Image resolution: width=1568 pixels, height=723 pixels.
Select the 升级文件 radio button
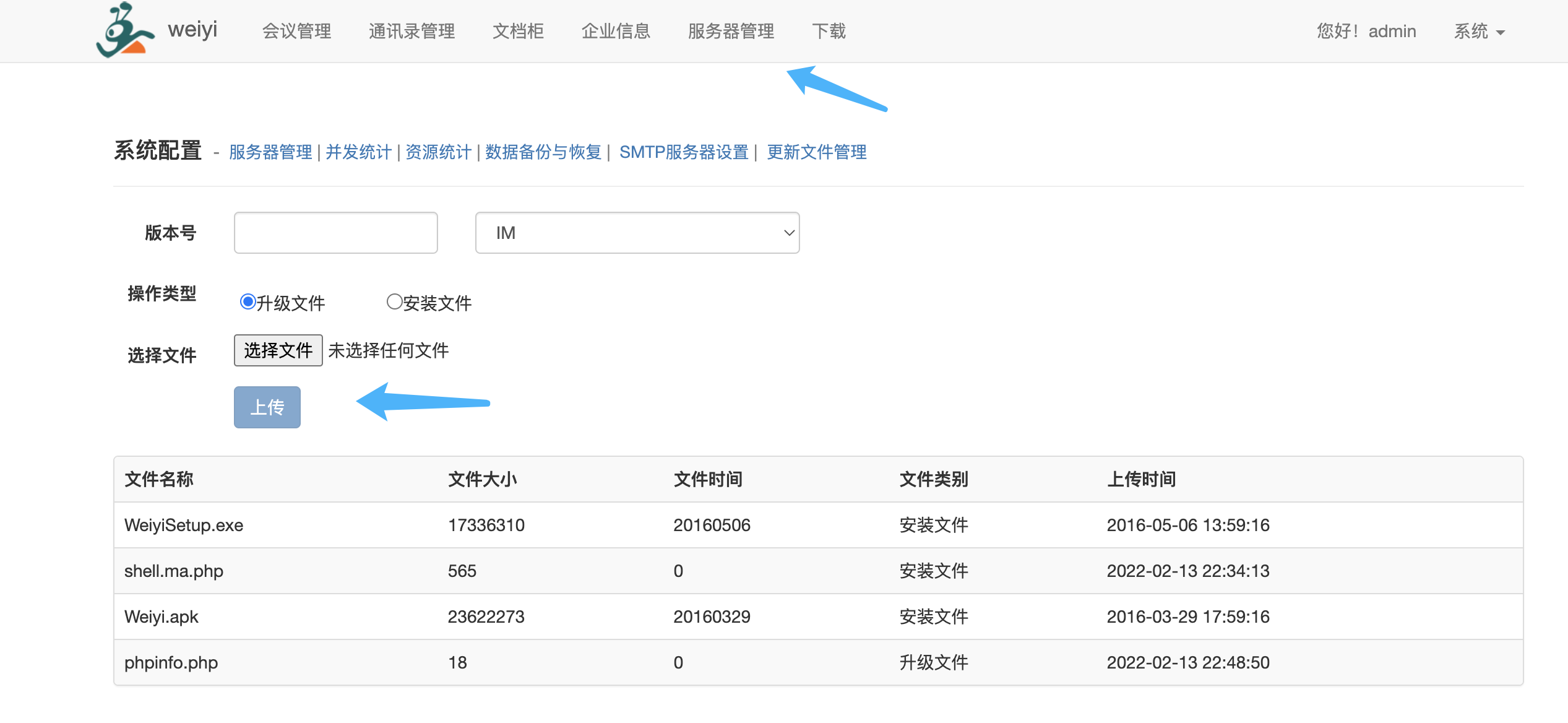click(x=248, y=301)
